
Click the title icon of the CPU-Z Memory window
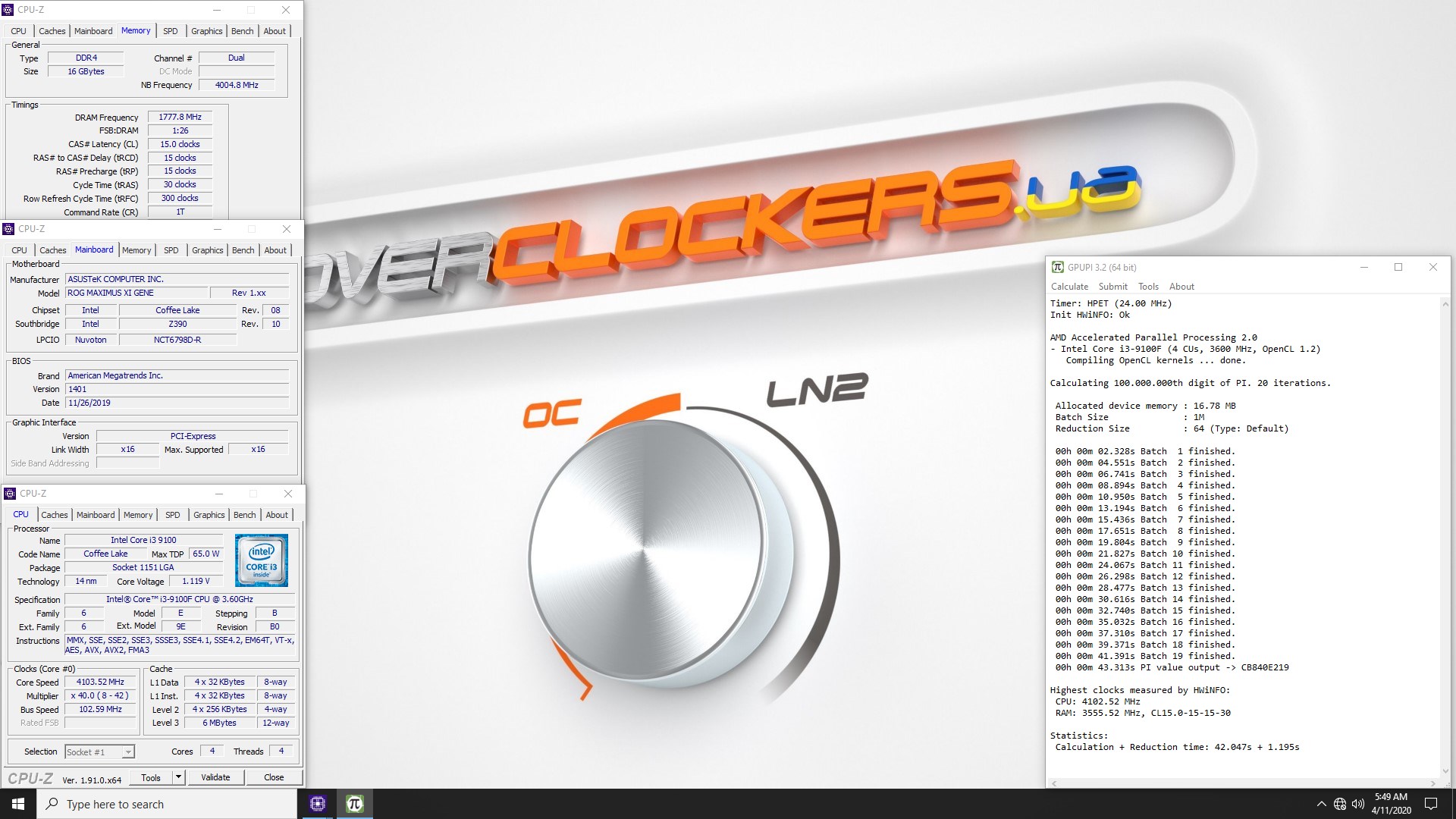click(x=8, y=10)
